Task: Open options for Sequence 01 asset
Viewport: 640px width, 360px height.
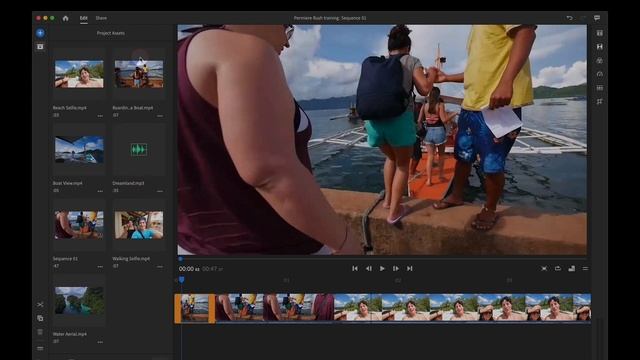Action: [x=100, y=267]
